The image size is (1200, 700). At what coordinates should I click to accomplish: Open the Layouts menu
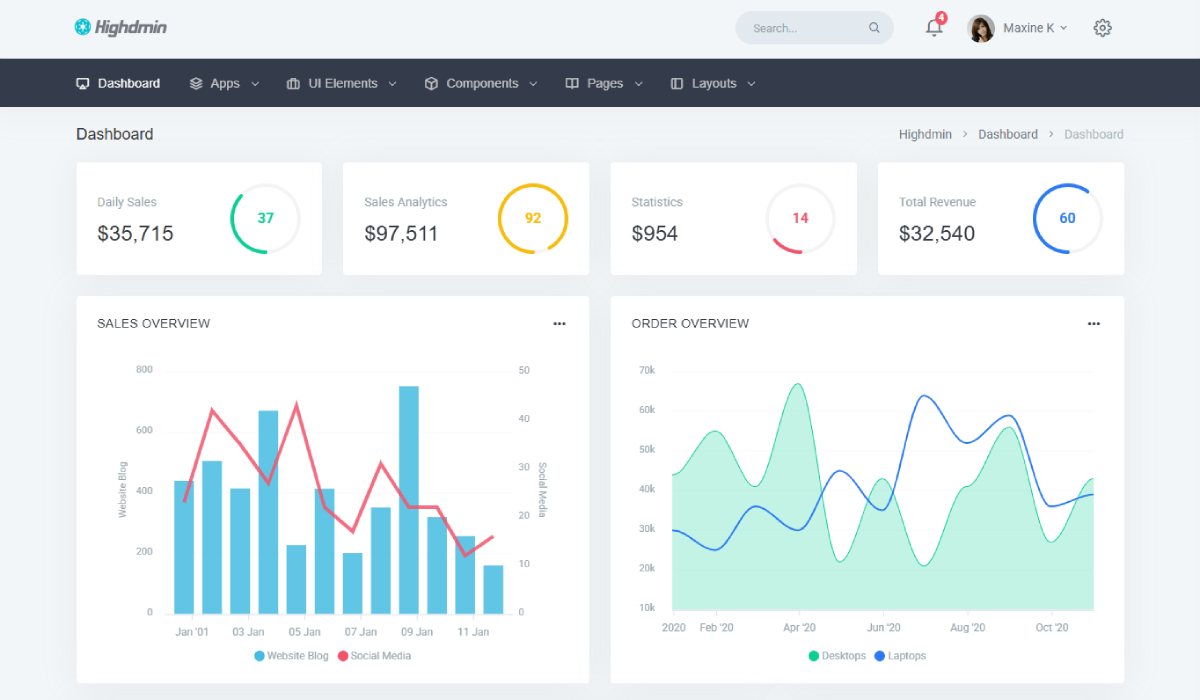point(713,84)
